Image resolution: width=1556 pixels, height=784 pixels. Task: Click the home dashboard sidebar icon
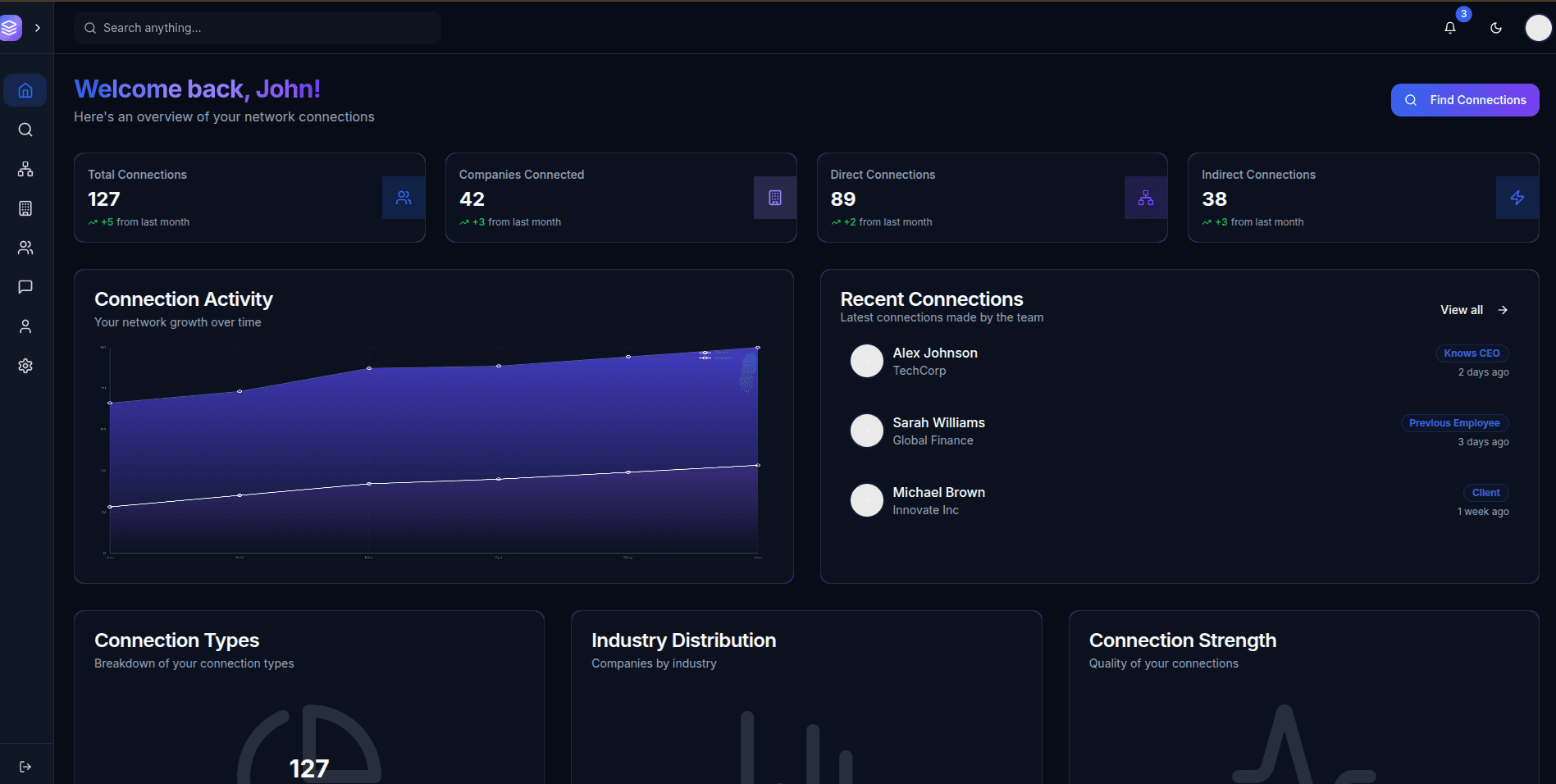(25, 90)
